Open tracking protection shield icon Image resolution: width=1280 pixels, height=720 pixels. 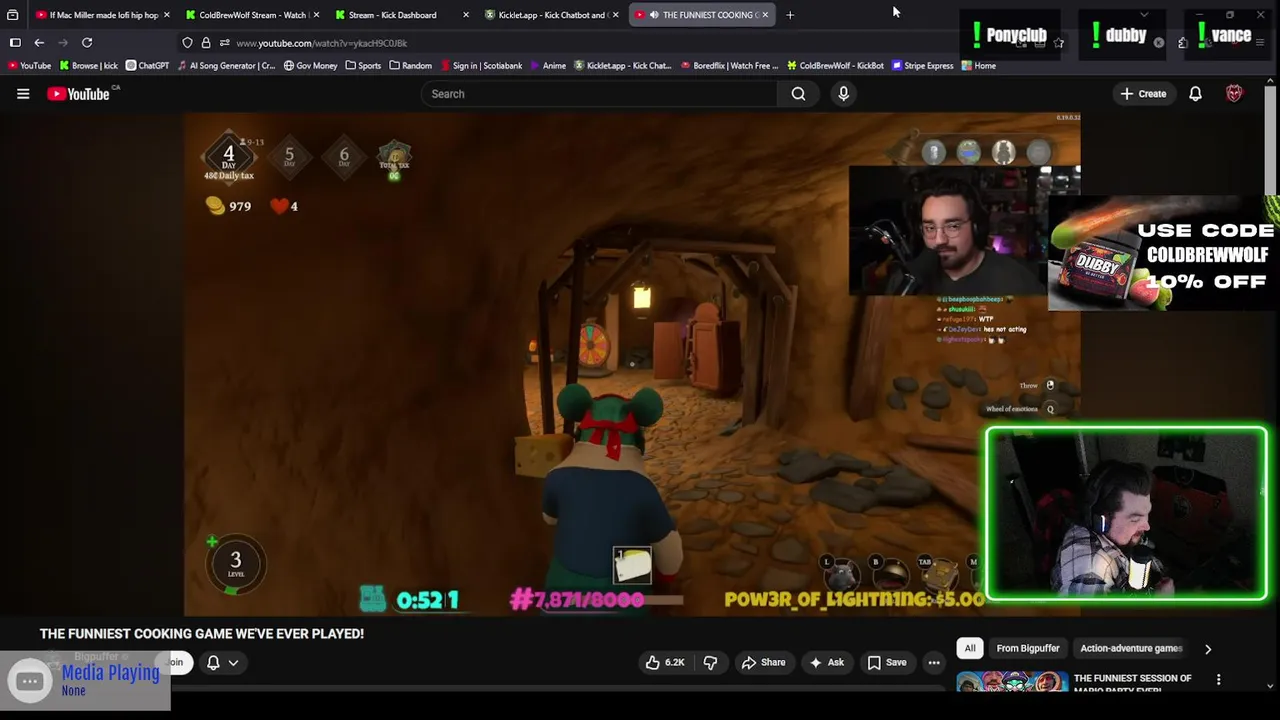[x=187, y=43]
